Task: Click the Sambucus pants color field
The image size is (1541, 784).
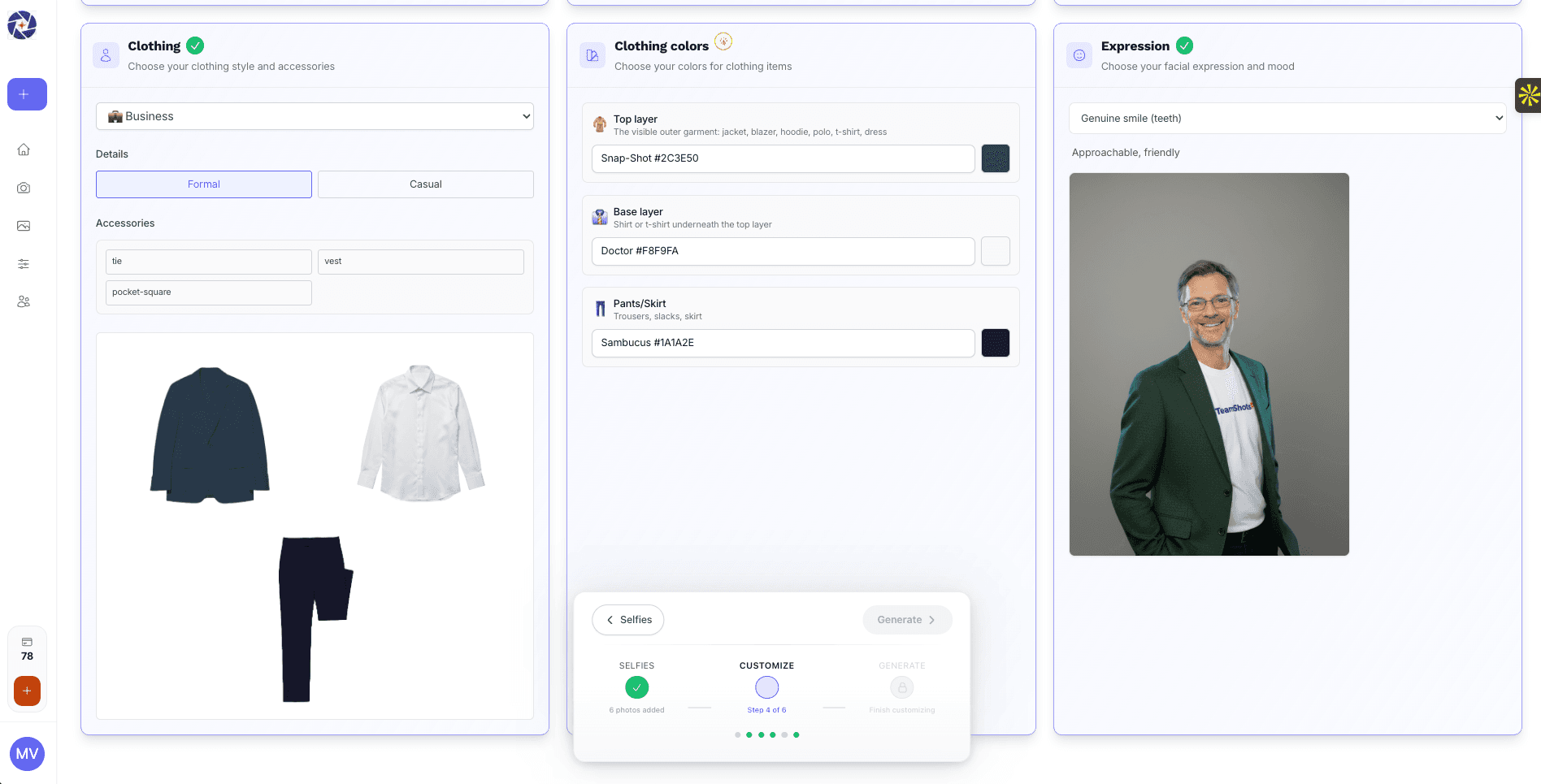Action: click(x=782, y=343)
